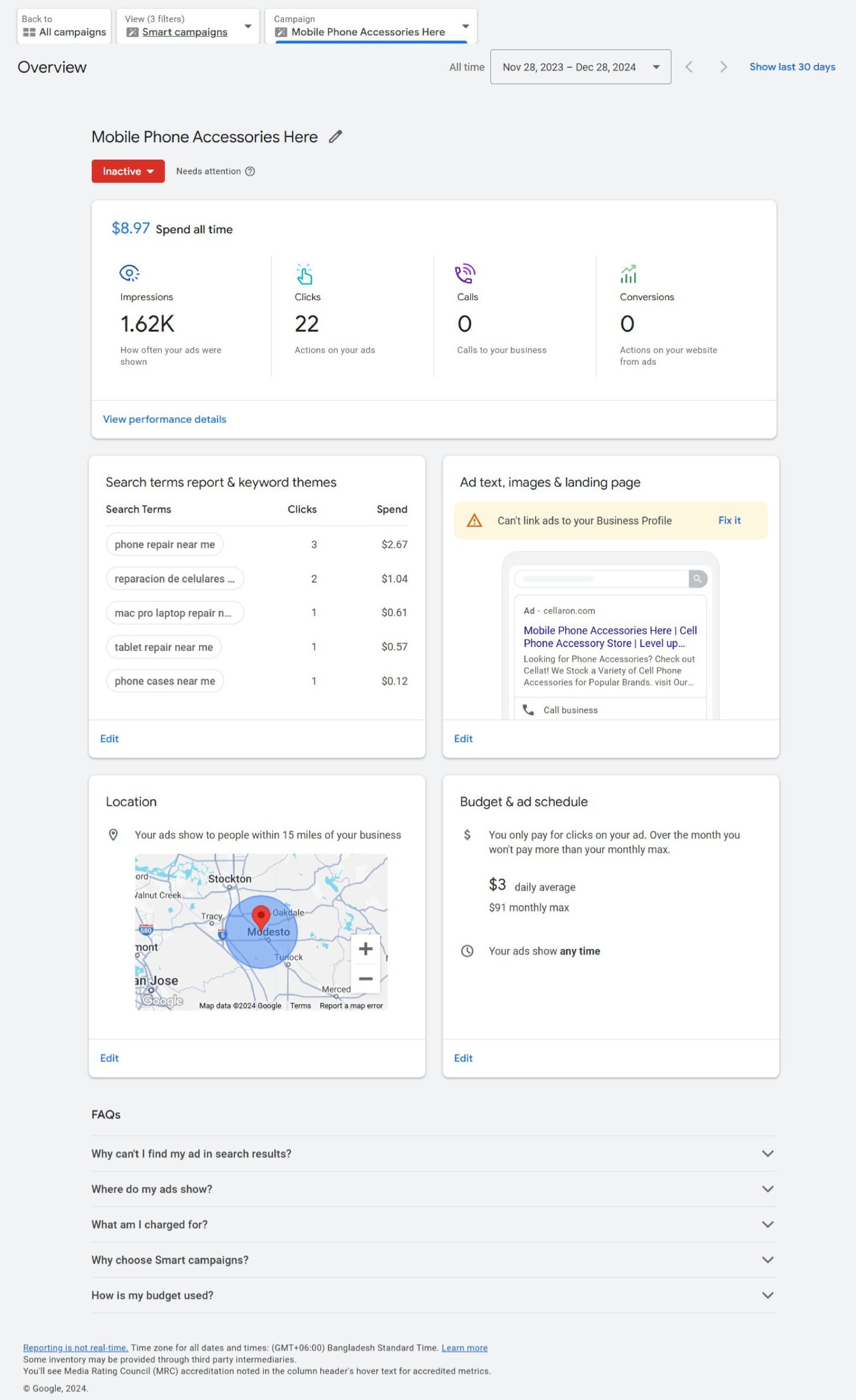Click the next date range arrow
This screenshot has width=856, height=1400.
[x=723, y=67]
